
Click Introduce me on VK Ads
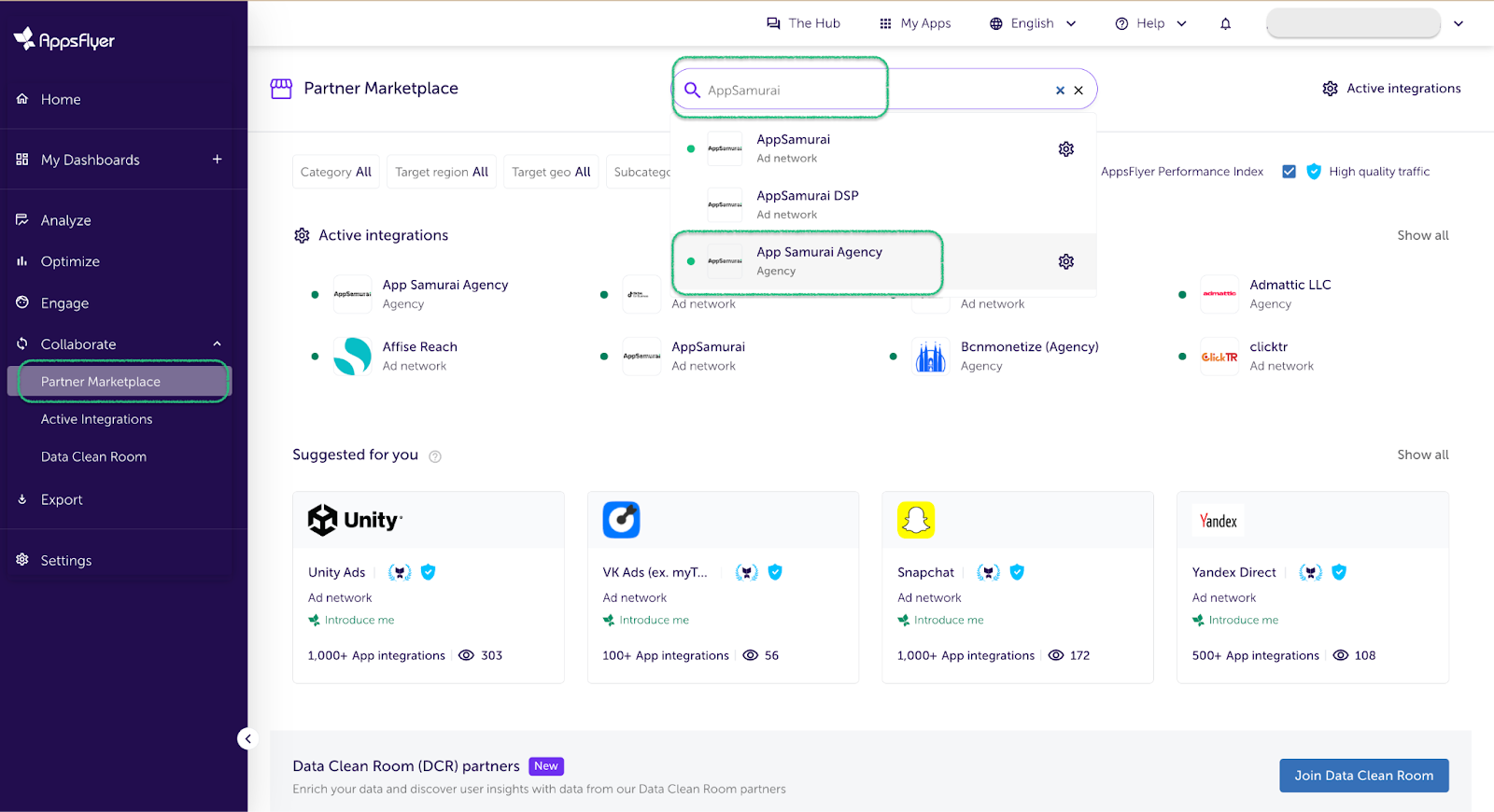646,620
